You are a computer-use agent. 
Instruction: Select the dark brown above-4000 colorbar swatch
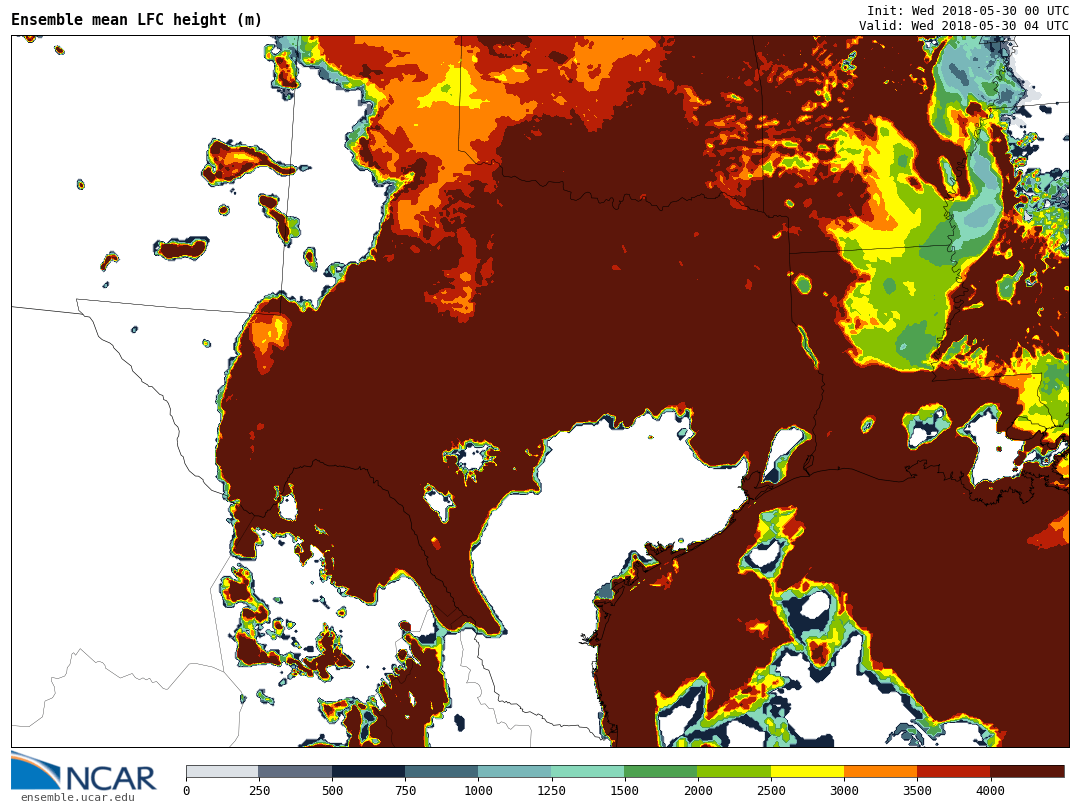pyautogui.click(x=1027, y=772)
